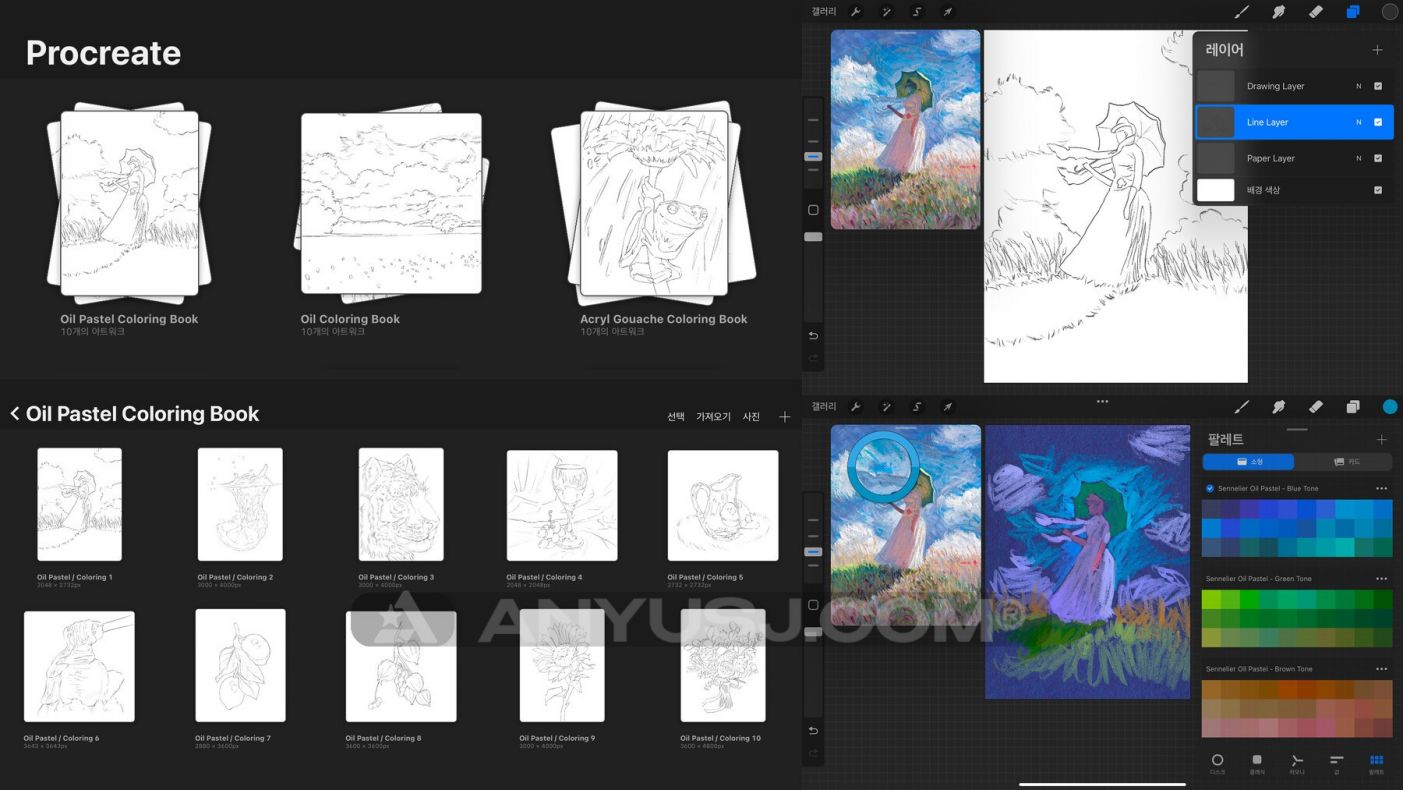Click 갤러리 Gallery in the palette screen

point(824,407)
